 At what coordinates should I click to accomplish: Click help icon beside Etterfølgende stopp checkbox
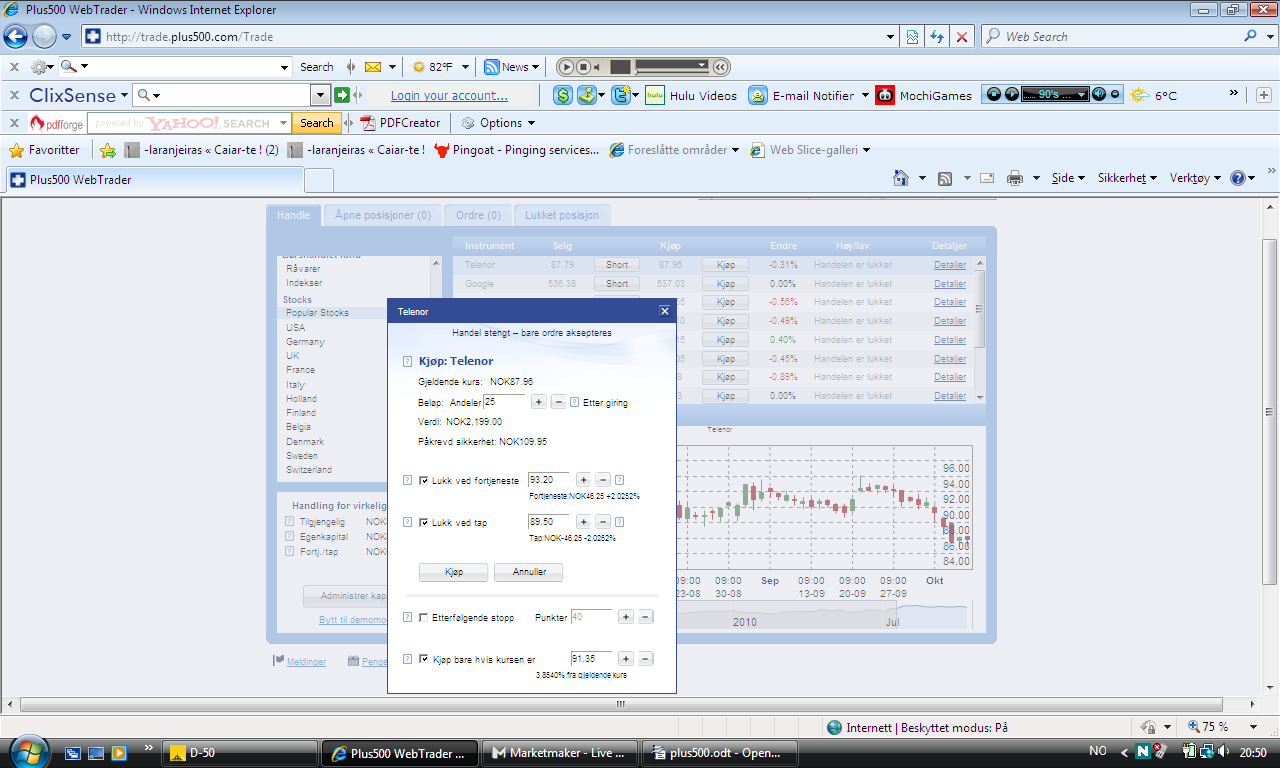[407, 617]
